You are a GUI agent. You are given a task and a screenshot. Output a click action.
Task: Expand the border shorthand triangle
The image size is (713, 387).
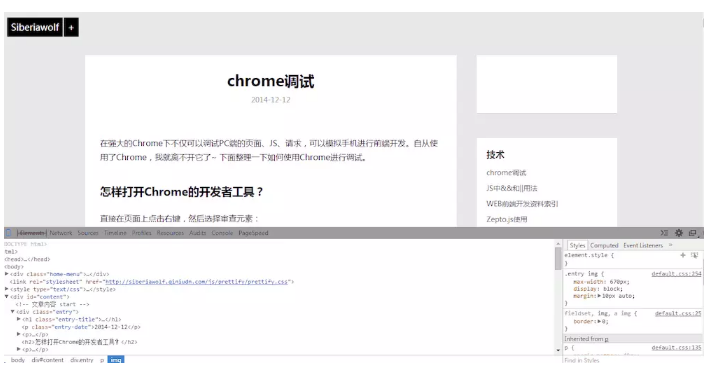coord(599,321)
